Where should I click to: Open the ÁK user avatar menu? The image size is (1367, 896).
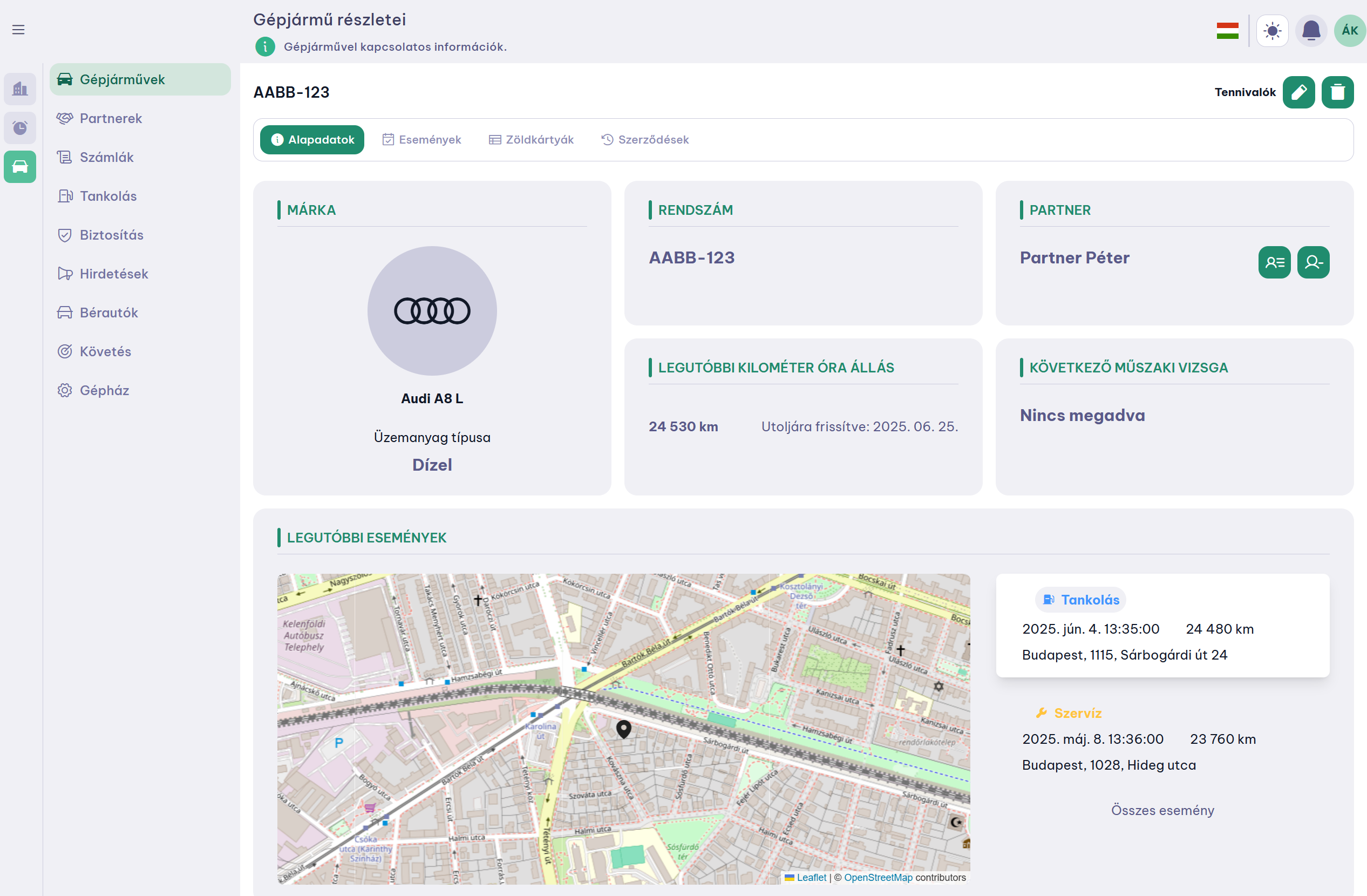coord(1349,30)
